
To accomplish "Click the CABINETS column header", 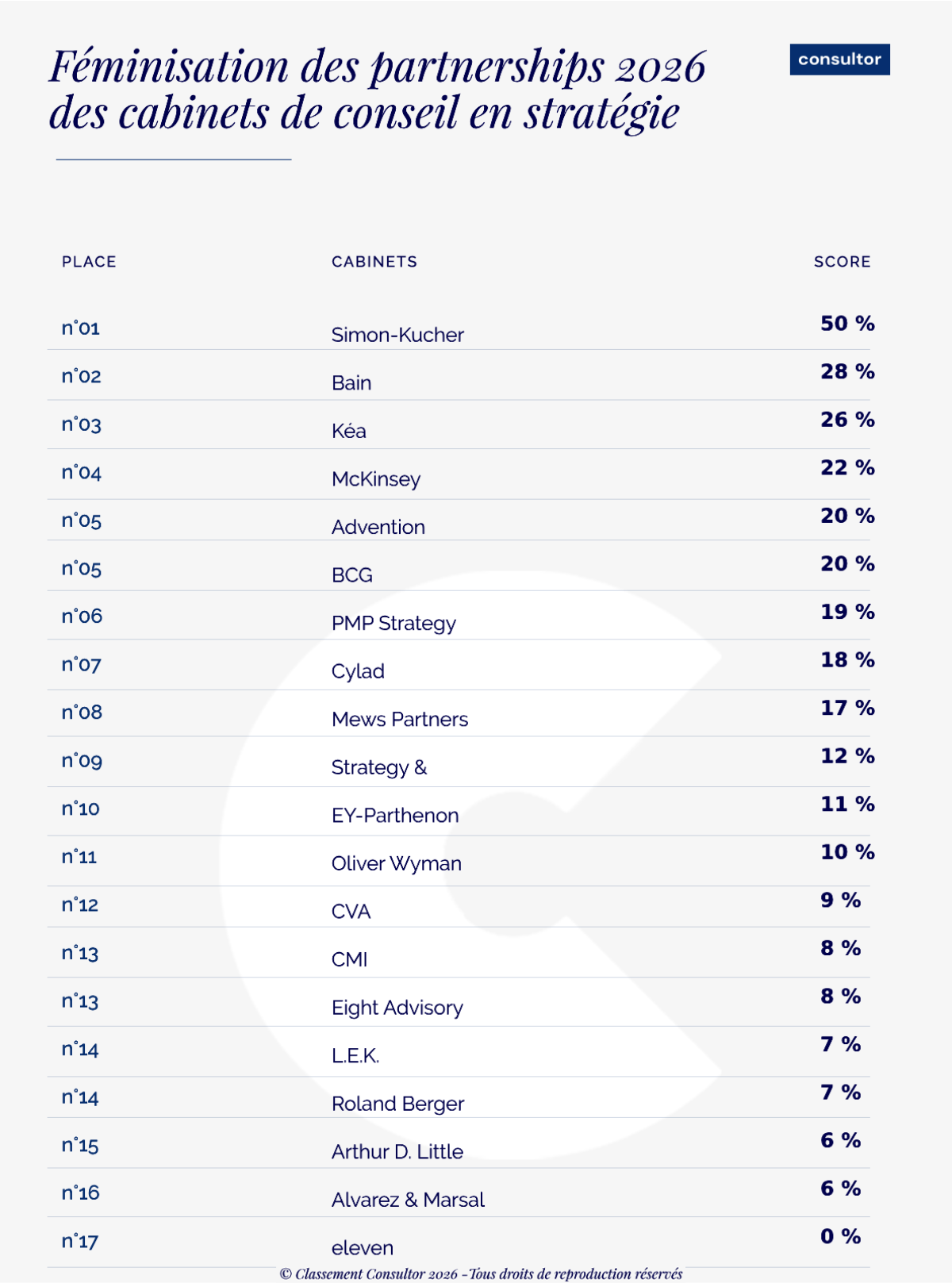I will coord(374,262).
